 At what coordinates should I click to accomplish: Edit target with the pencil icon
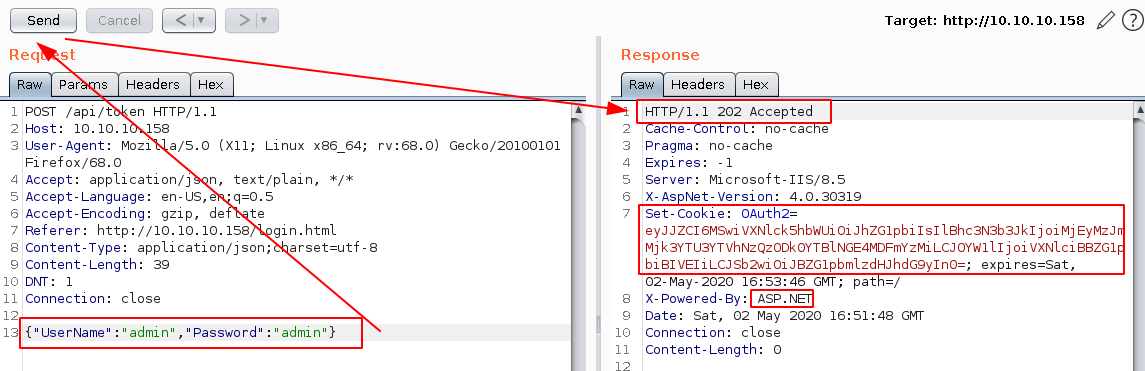click(x=1106, y=20)
